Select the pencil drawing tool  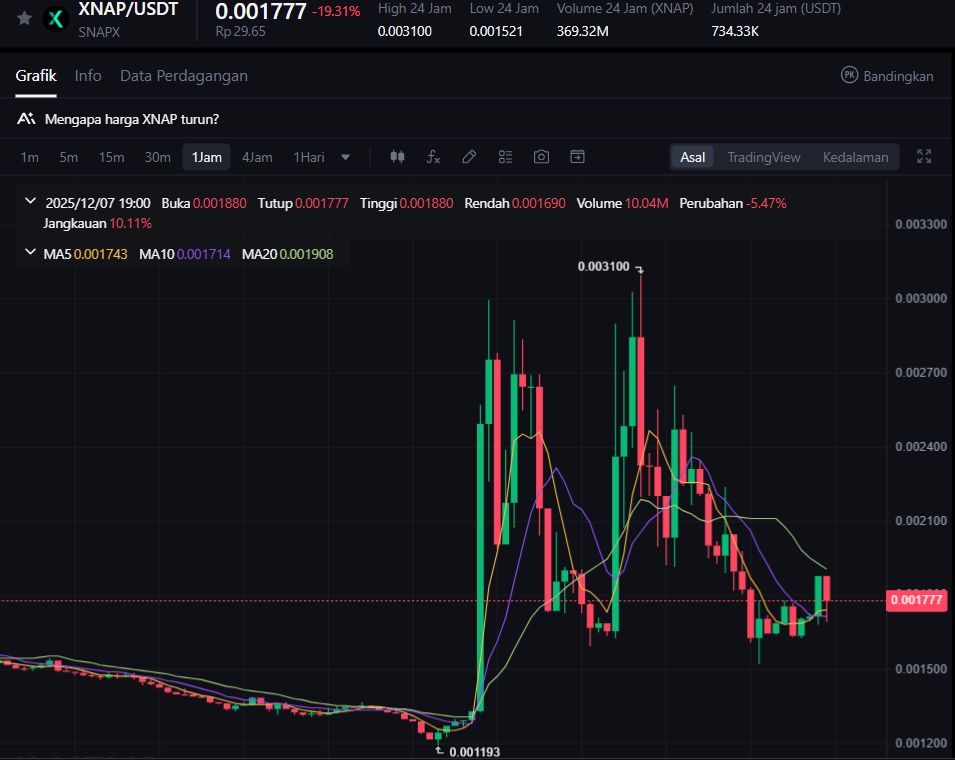(x=469, y=157)
